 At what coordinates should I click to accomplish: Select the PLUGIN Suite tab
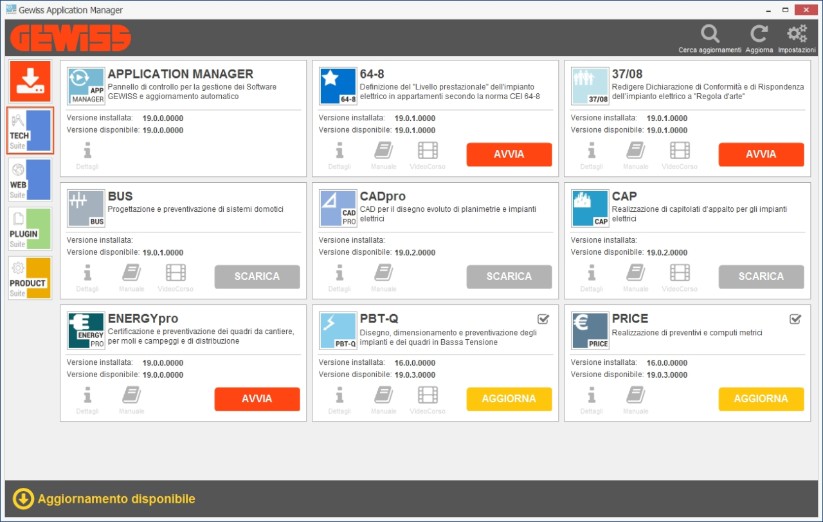30,229
